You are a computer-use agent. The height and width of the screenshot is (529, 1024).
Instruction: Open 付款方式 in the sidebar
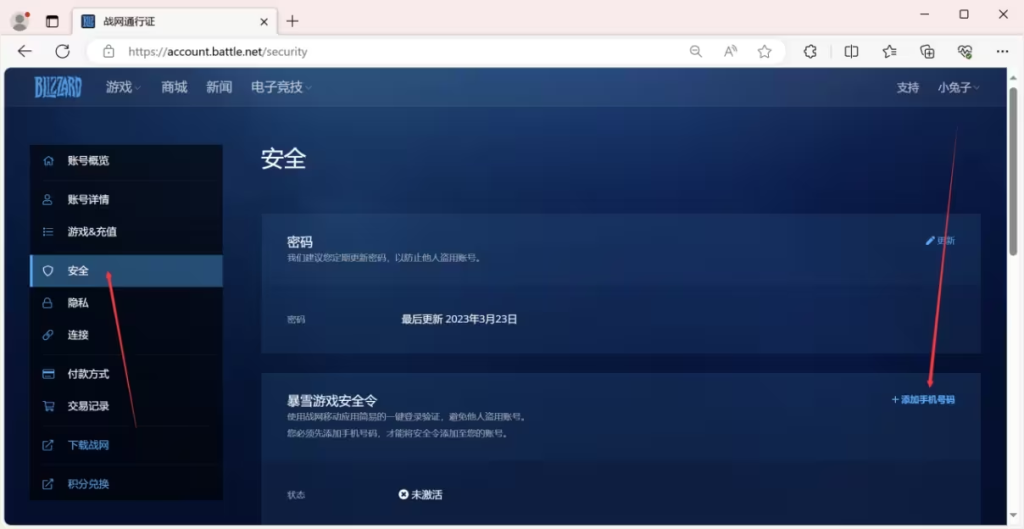[x=126, y=374]
